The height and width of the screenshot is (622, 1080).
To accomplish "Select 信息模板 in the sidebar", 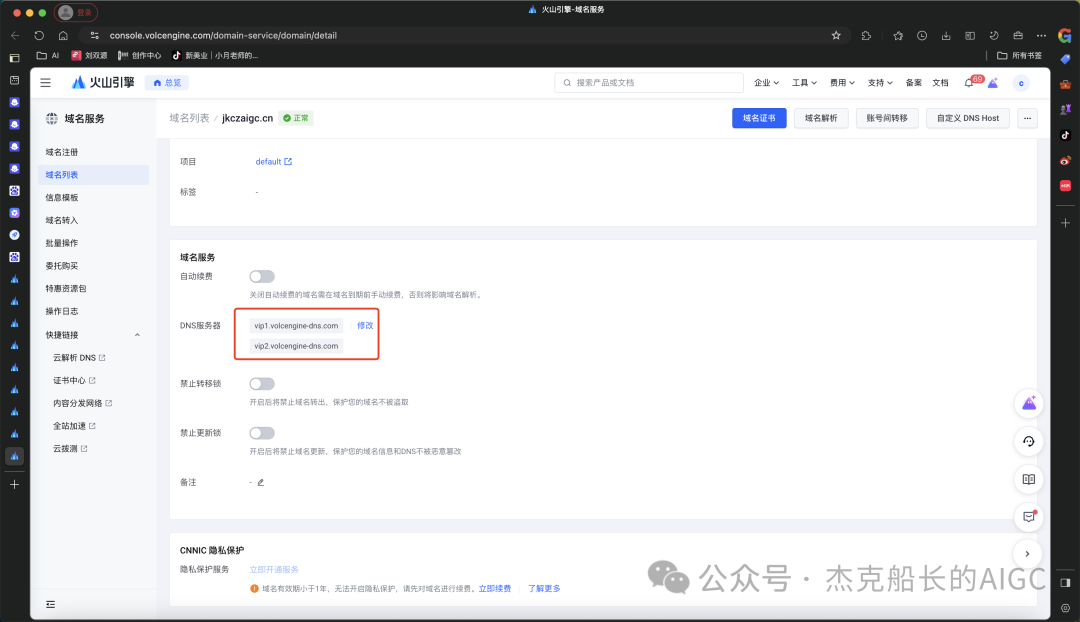I will click(62, 198).
